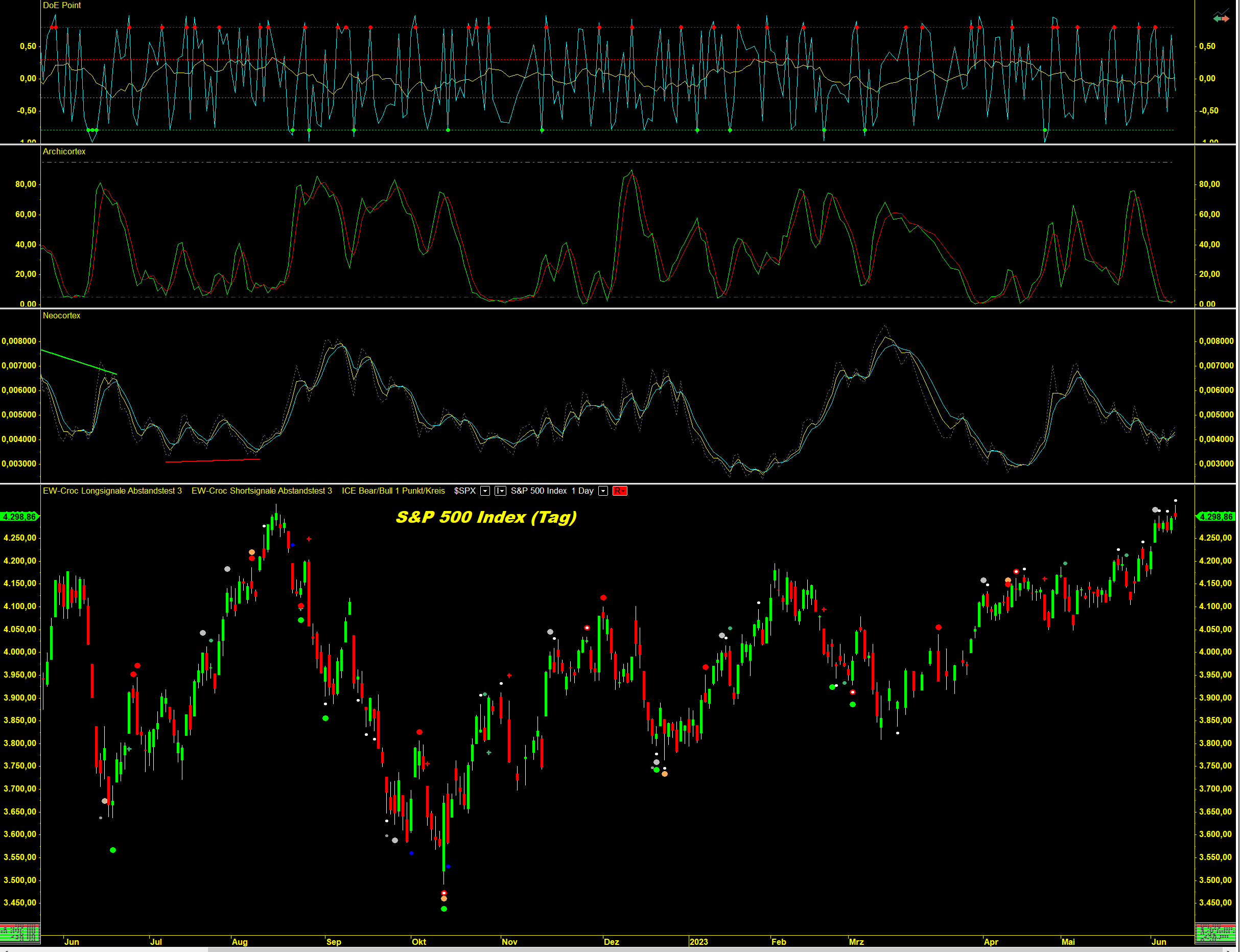This screenshot has height=952, width=1240.
Task: Open the $SPX symbol dropdown arrow
Action: pos(485,491)
